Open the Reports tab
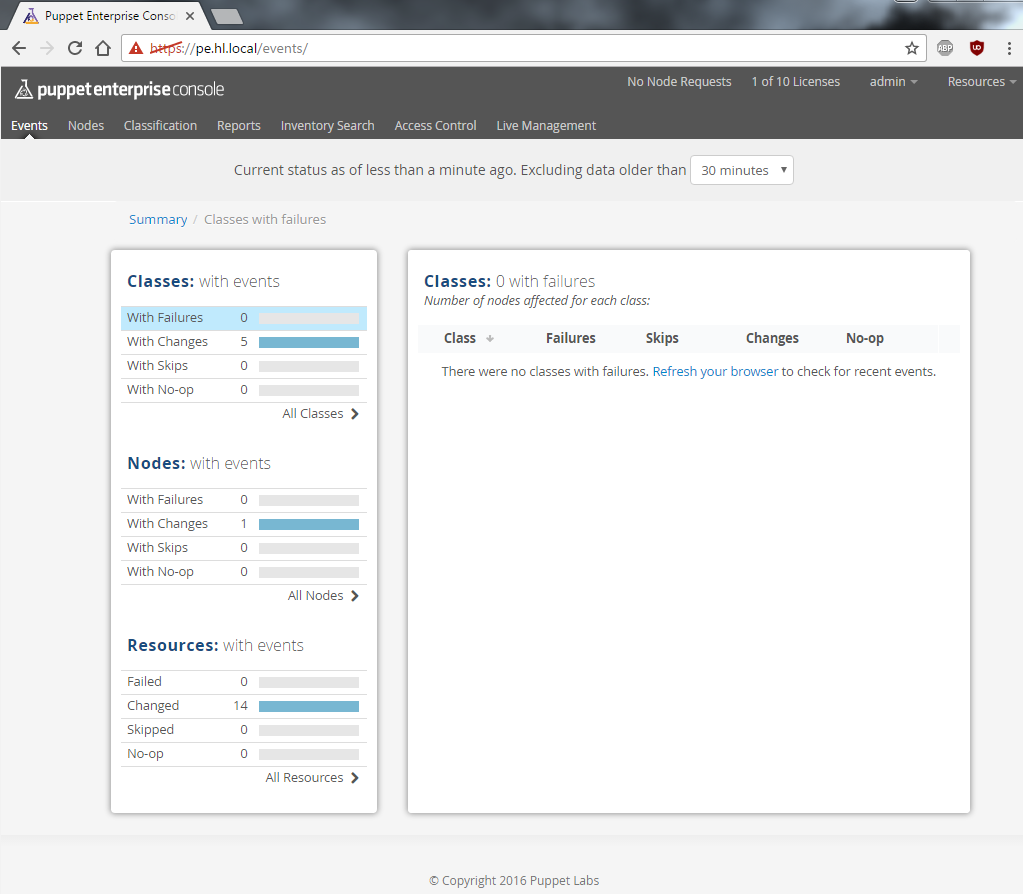Image resolution: width=1023 pixels, height=894 pixels. 239,125
